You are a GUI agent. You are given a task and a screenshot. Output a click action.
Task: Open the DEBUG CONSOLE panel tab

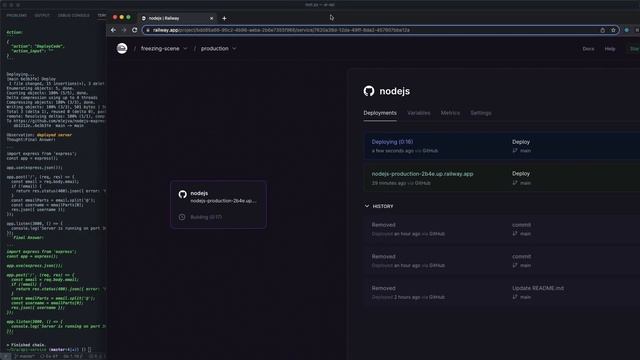pyautogui.click(x=73, y=15)
